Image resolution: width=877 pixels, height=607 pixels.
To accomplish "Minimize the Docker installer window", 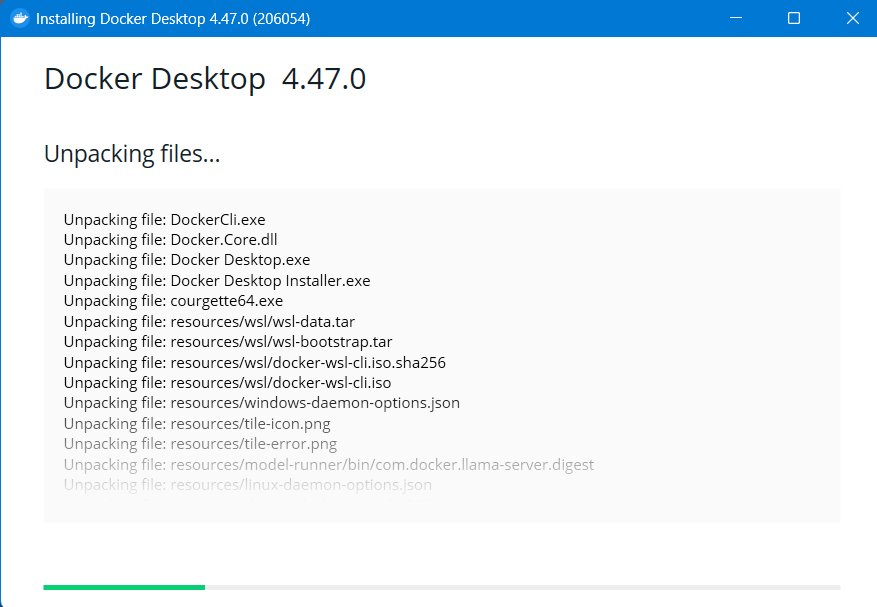I will pyautogui.click(x=736, y=18).
